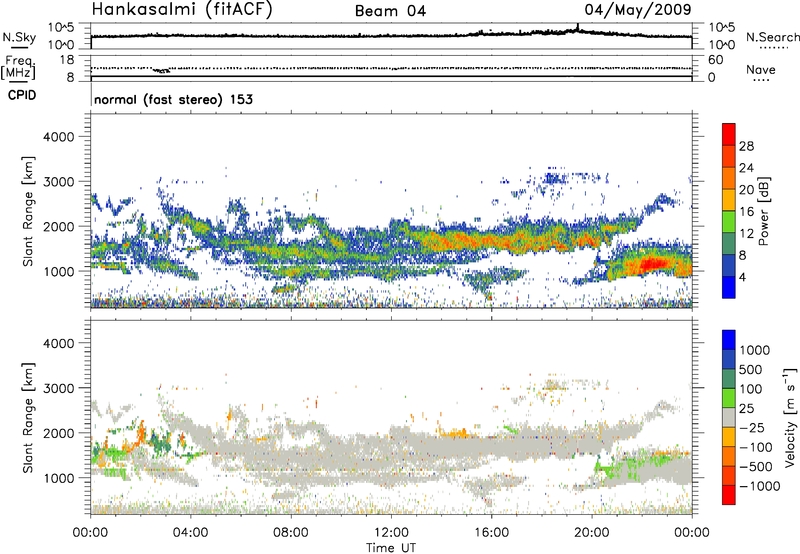Click the bright blue lowest power swatch
The image size is (800, 554).
[x=729, y=287]
